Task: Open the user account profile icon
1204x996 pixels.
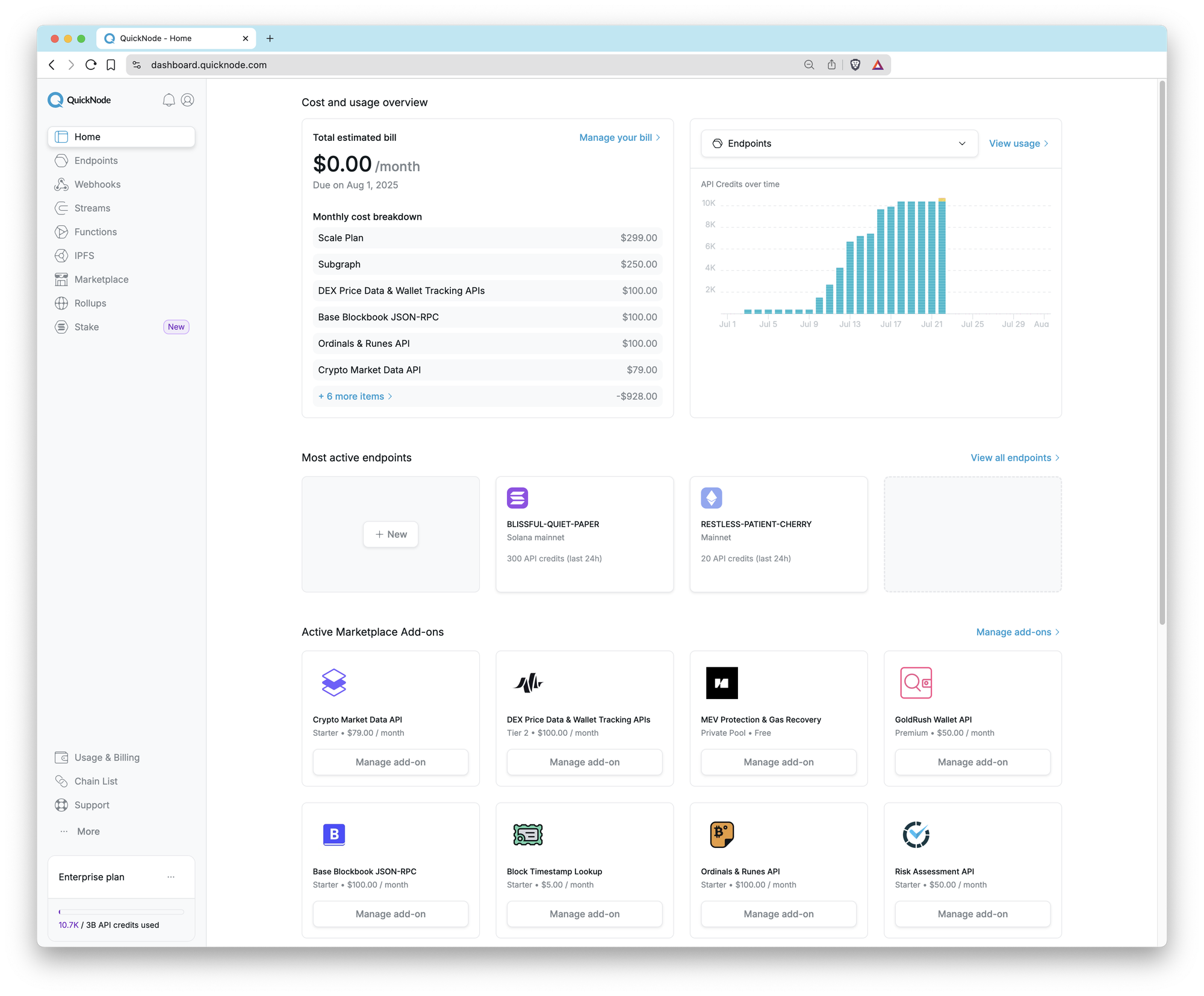Action: coord(188,100)
